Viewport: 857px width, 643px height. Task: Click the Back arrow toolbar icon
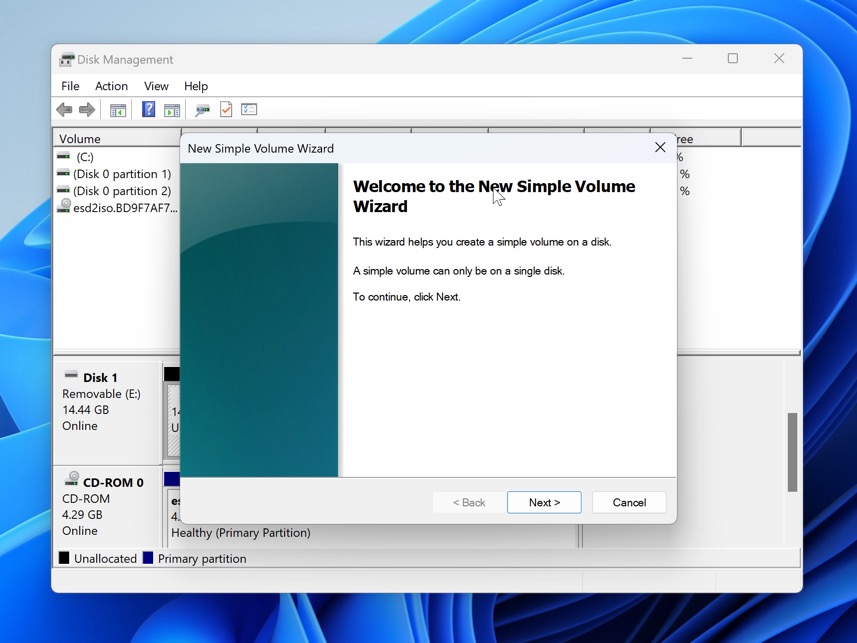(64, 110)
